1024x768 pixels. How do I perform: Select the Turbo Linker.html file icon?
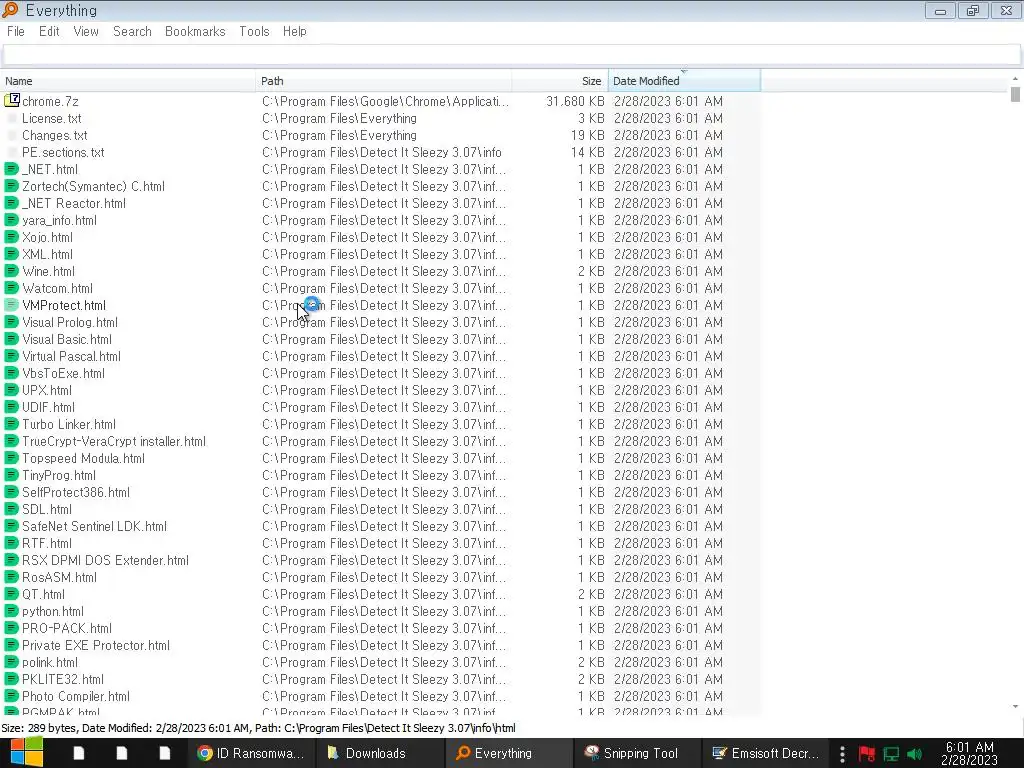(12, 424)
